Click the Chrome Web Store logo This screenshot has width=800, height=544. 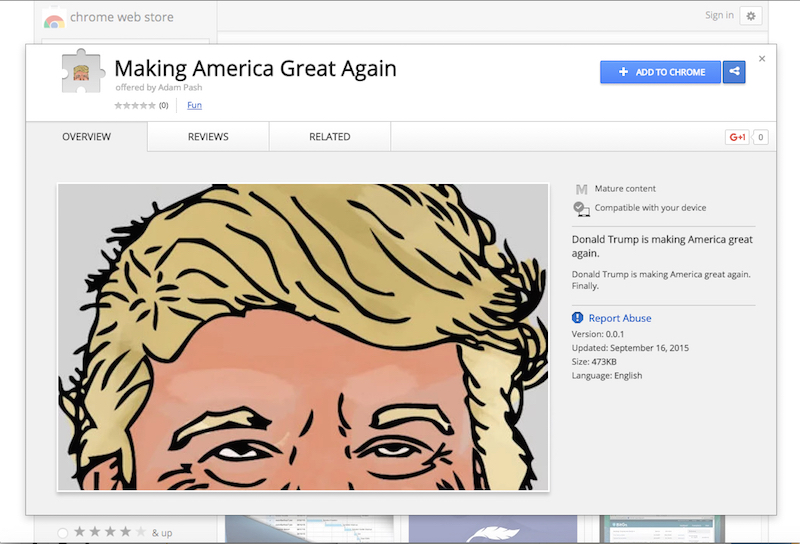[54, 19]
